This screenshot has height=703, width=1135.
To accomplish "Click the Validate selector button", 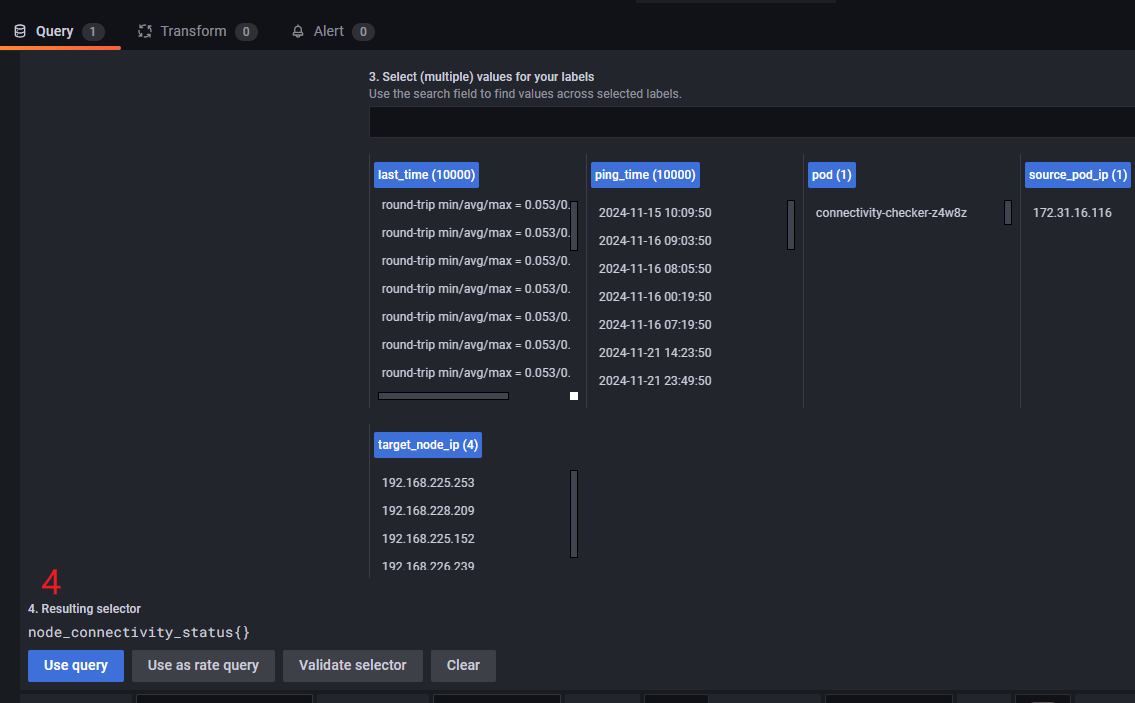I will (x=352, y=666).
